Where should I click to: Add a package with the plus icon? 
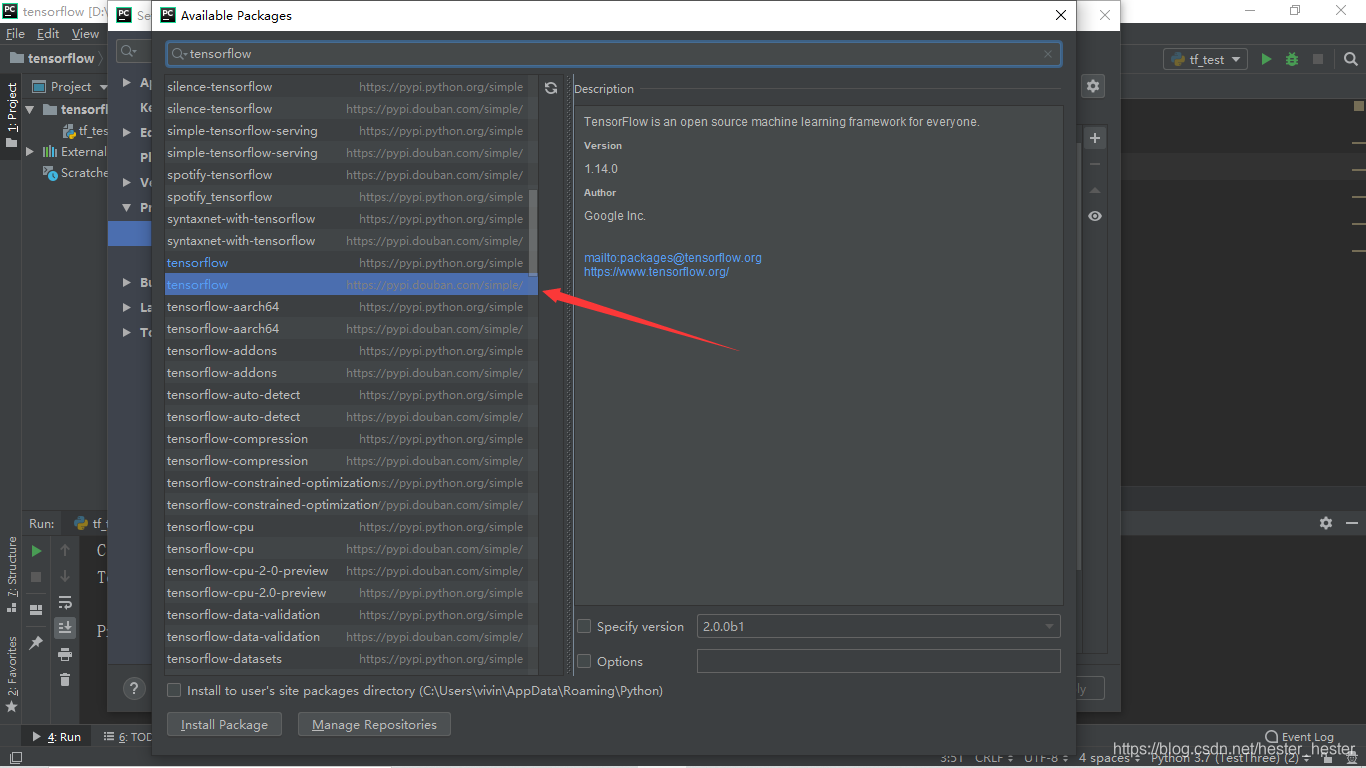(1095, 138)
